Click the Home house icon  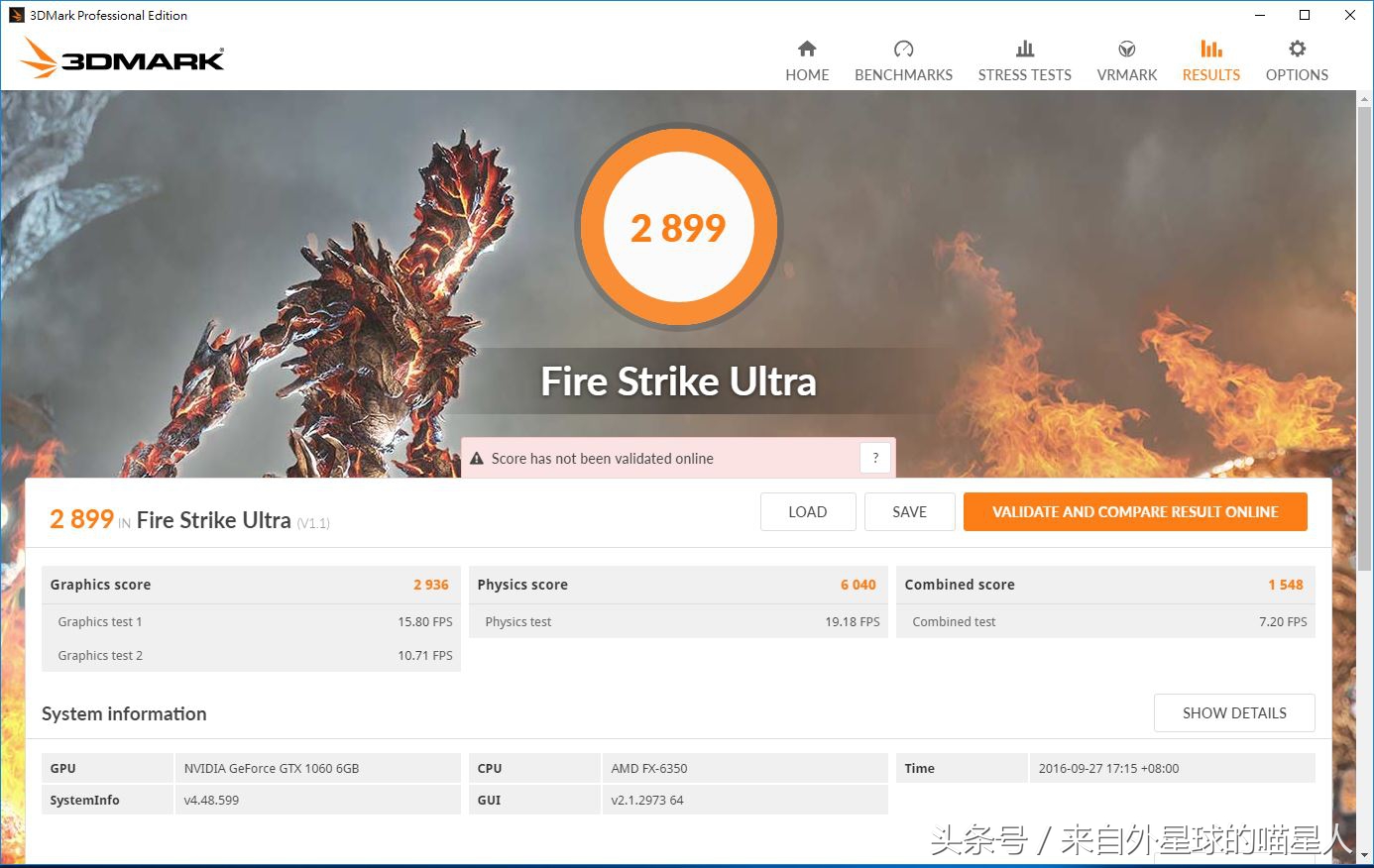click(x=806, y=48)
